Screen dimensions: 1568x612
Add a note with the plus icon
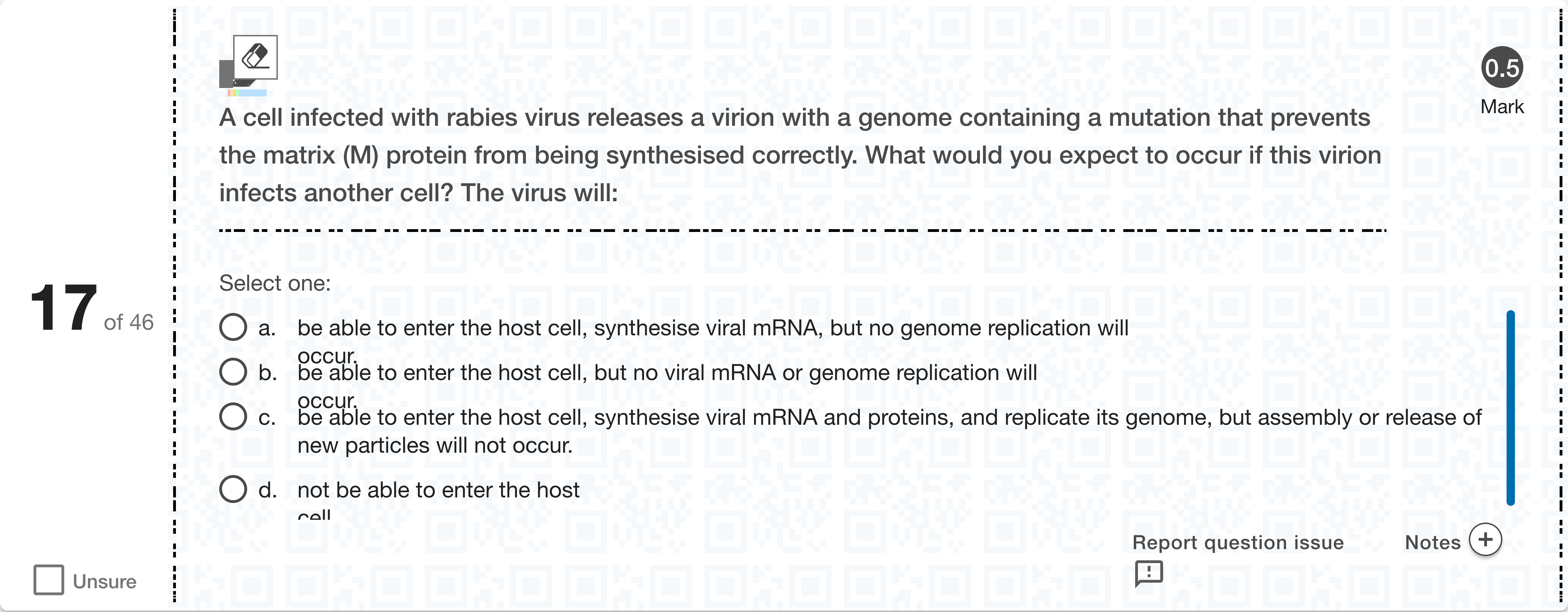[1485, 540]
